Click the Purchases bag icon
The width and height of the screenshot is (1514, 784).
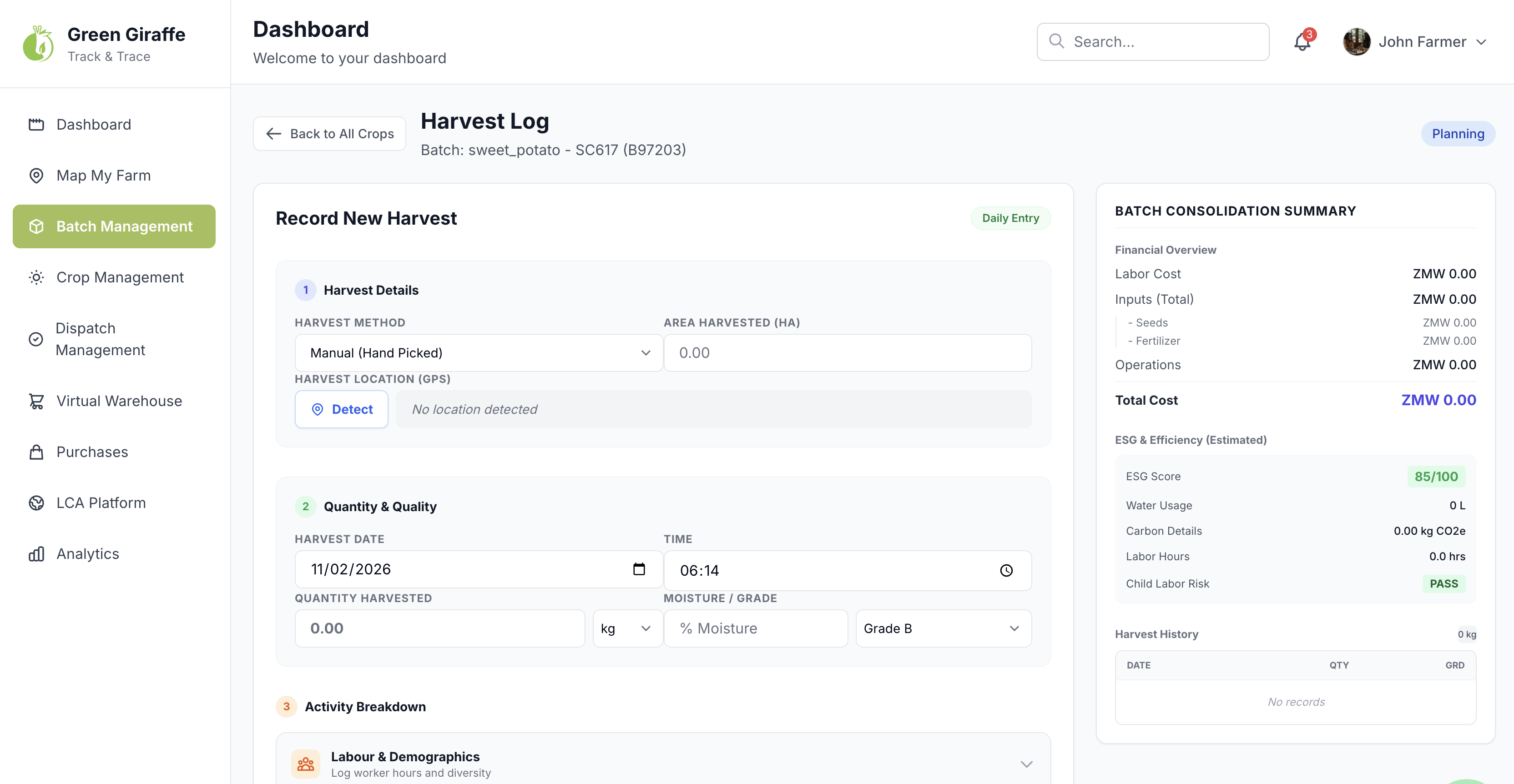(36, 452)
